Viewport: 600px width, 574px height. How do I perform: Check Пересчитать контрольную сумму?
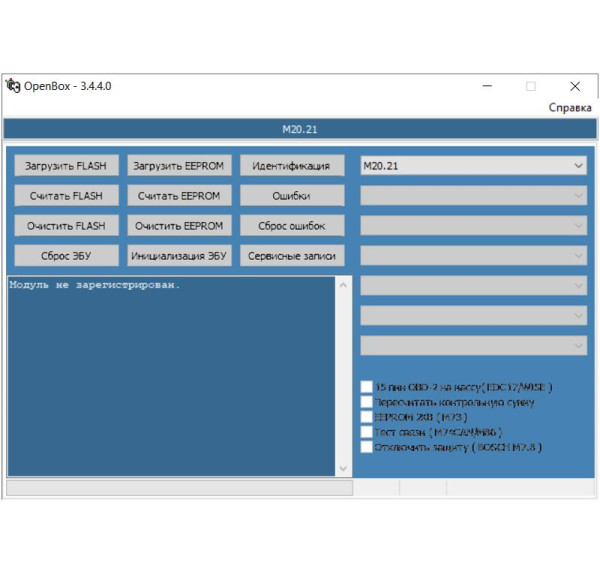click(x=366, y=402)
